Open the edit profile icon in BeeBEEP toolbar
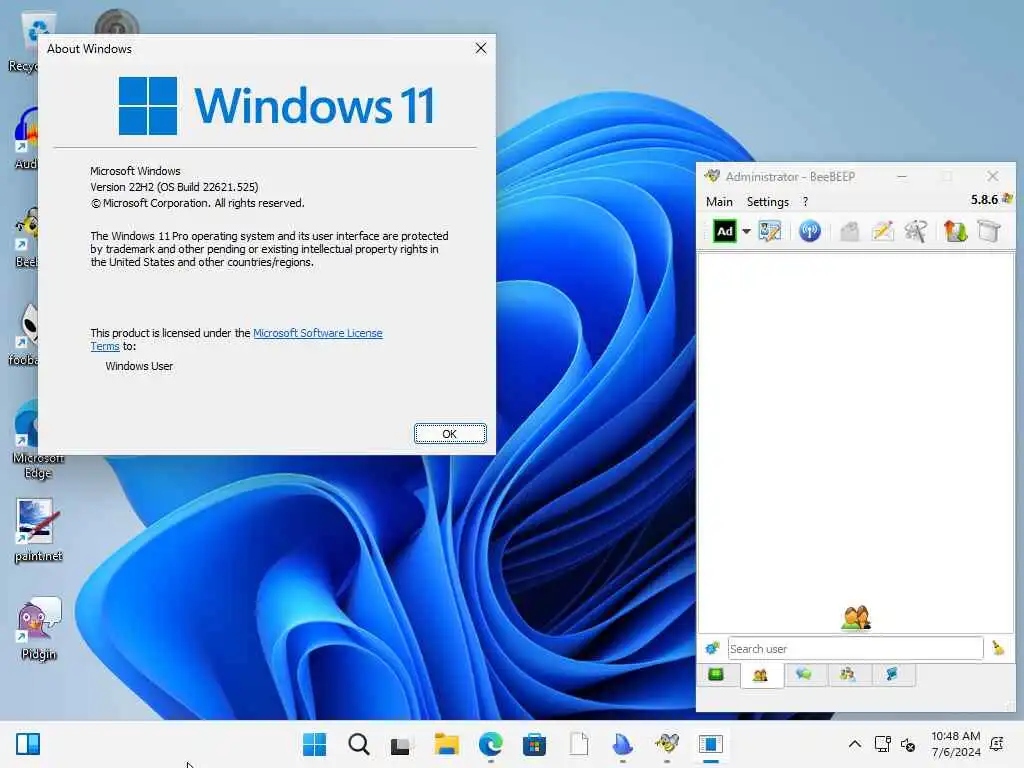 pos(770,231)
